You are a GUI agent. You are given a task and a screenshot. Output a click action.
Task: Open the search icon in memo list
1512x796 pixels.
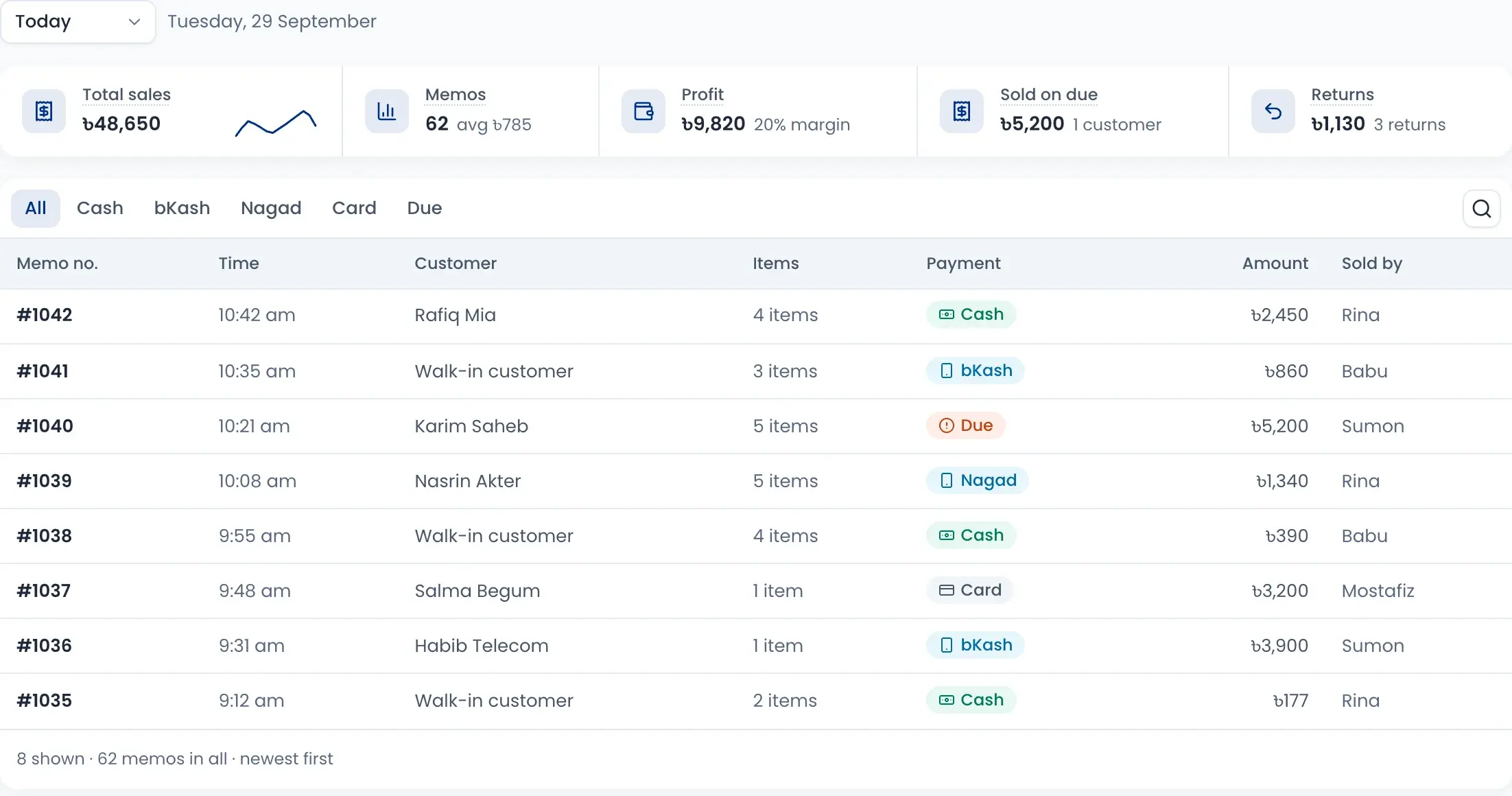1481,209
